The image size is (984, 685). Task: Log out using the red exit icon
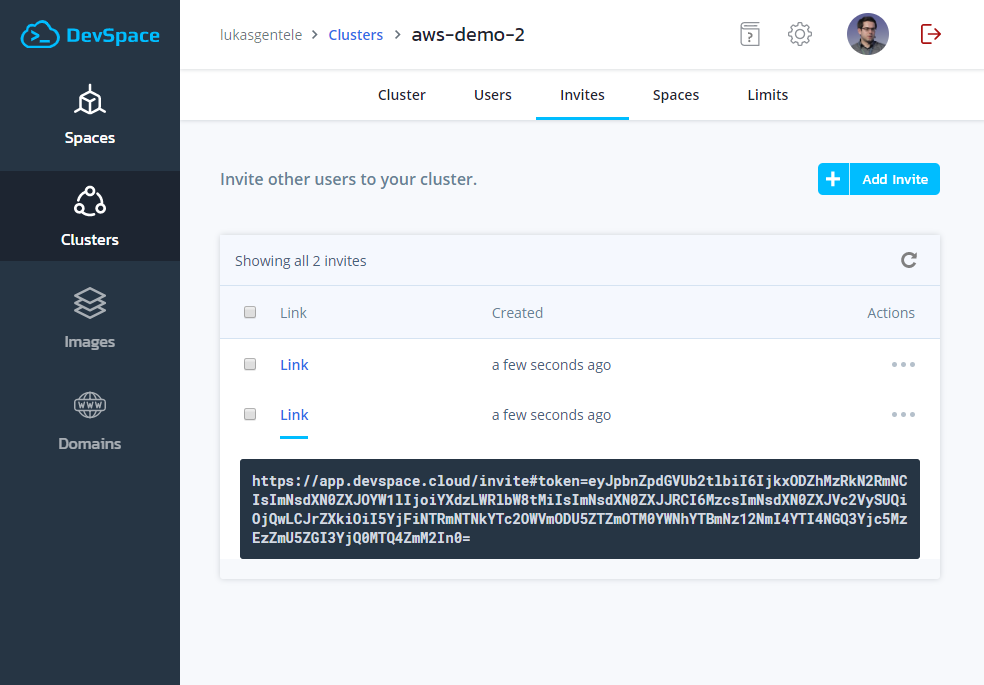tap(930, 34)
